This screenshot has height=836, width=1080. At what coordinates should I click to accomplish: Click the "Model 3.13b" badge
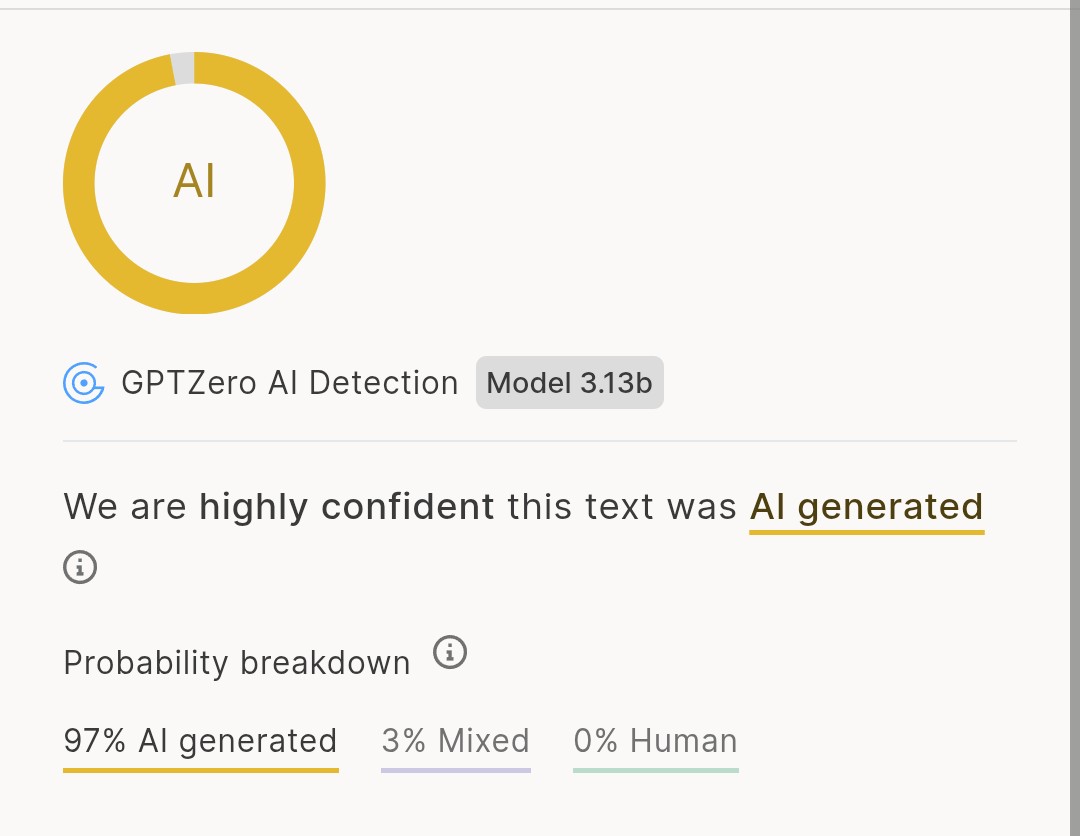pyautogui.click(x=569, y=383)
